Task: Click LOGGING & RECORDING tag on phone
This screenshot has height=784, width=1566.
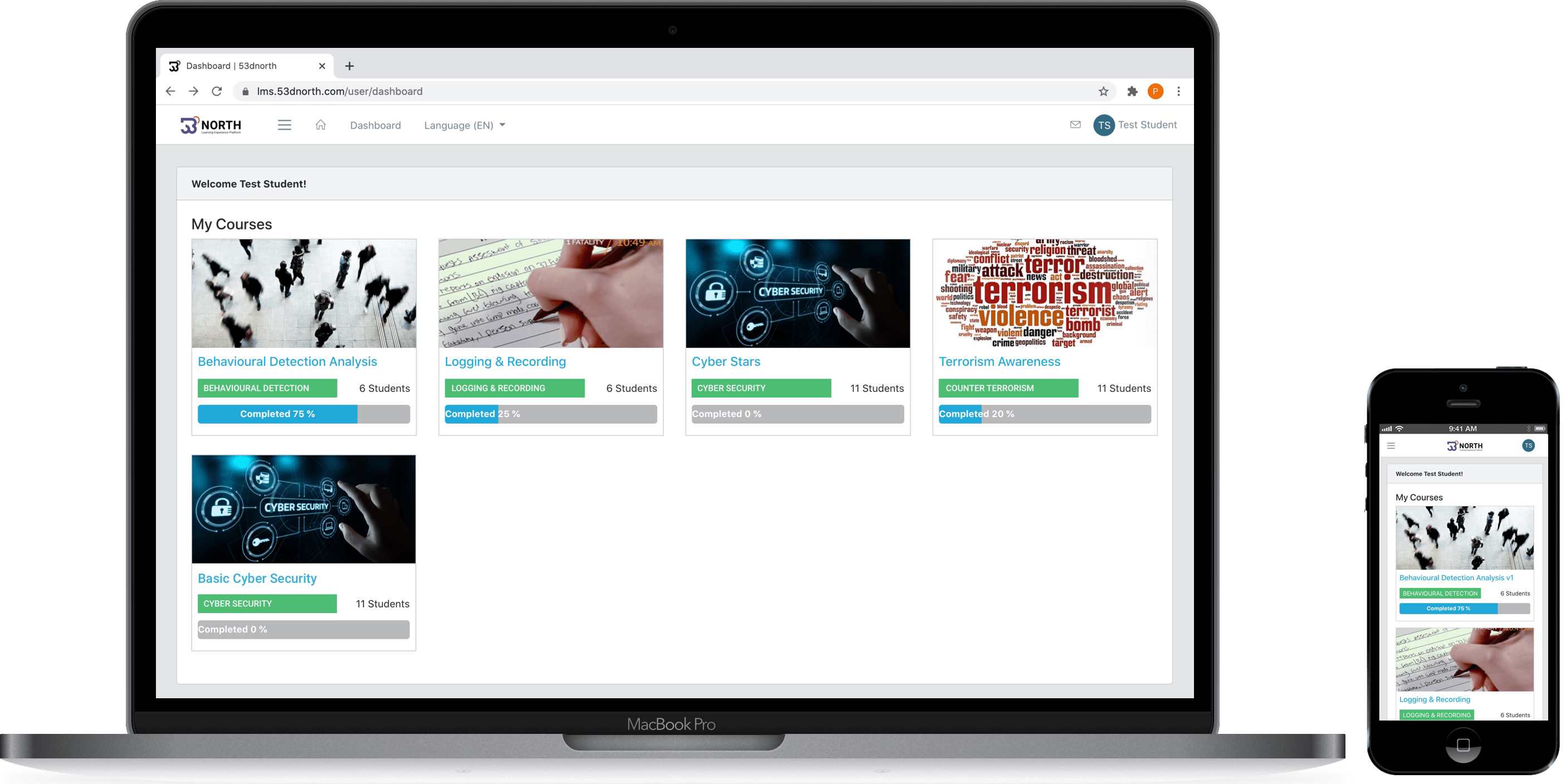Action: click(x=1436, y=715)
